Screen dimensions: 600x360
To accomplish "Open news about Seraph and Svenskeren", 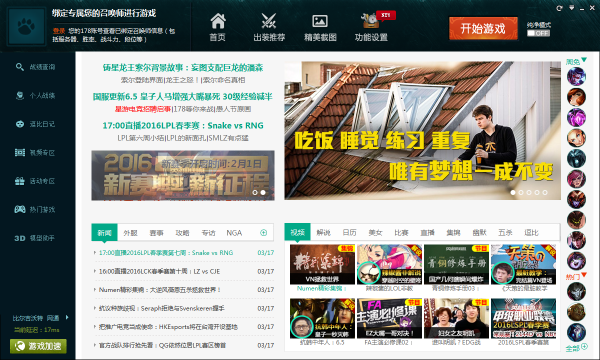I will point(161,308).
